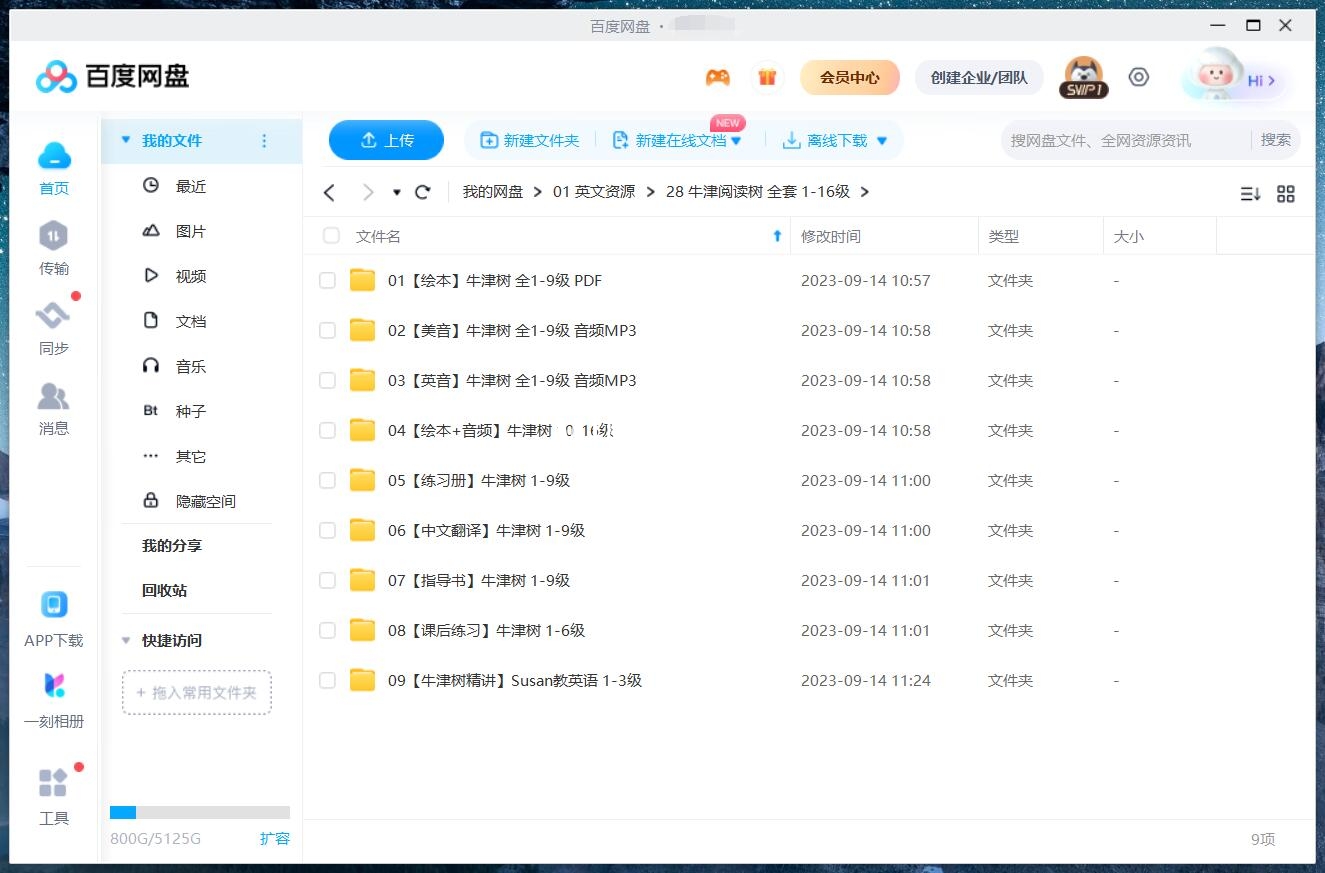Open the 离线下载 dropdown arrow

(882, 141)
